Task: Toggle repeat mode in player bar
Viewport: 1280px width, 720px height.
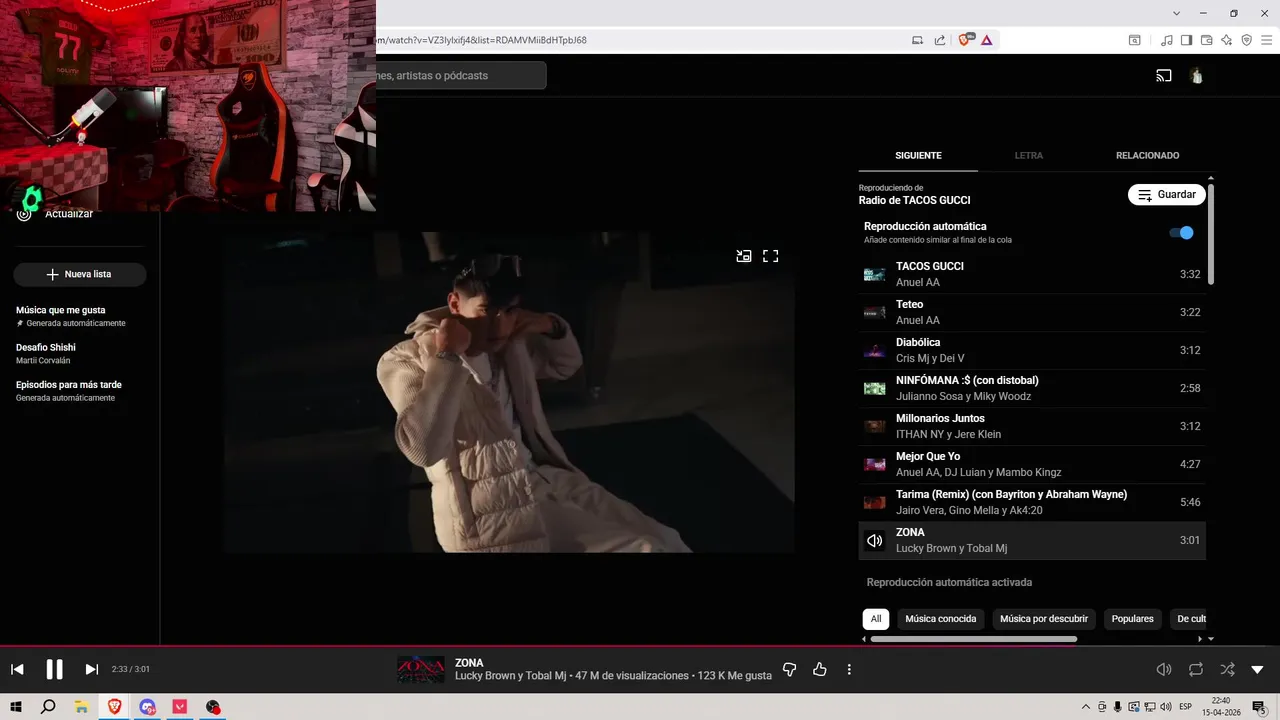Action: point(1196,669)
